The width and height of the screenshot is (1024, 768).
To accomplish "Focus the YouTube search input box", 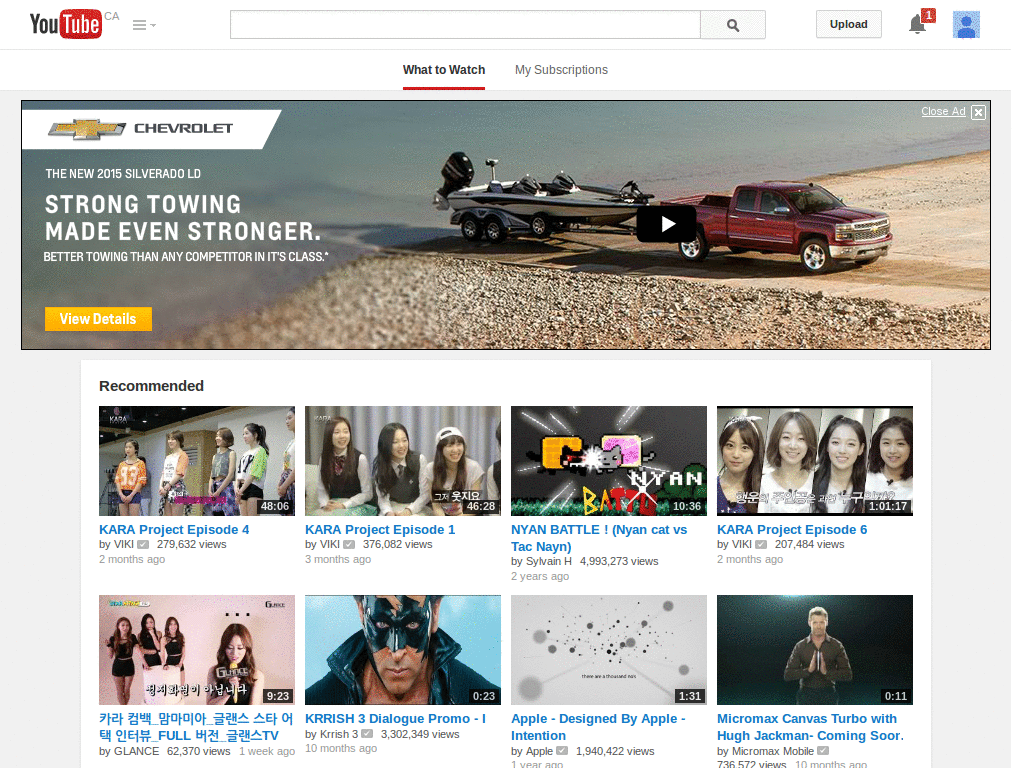I will [465, 25].
